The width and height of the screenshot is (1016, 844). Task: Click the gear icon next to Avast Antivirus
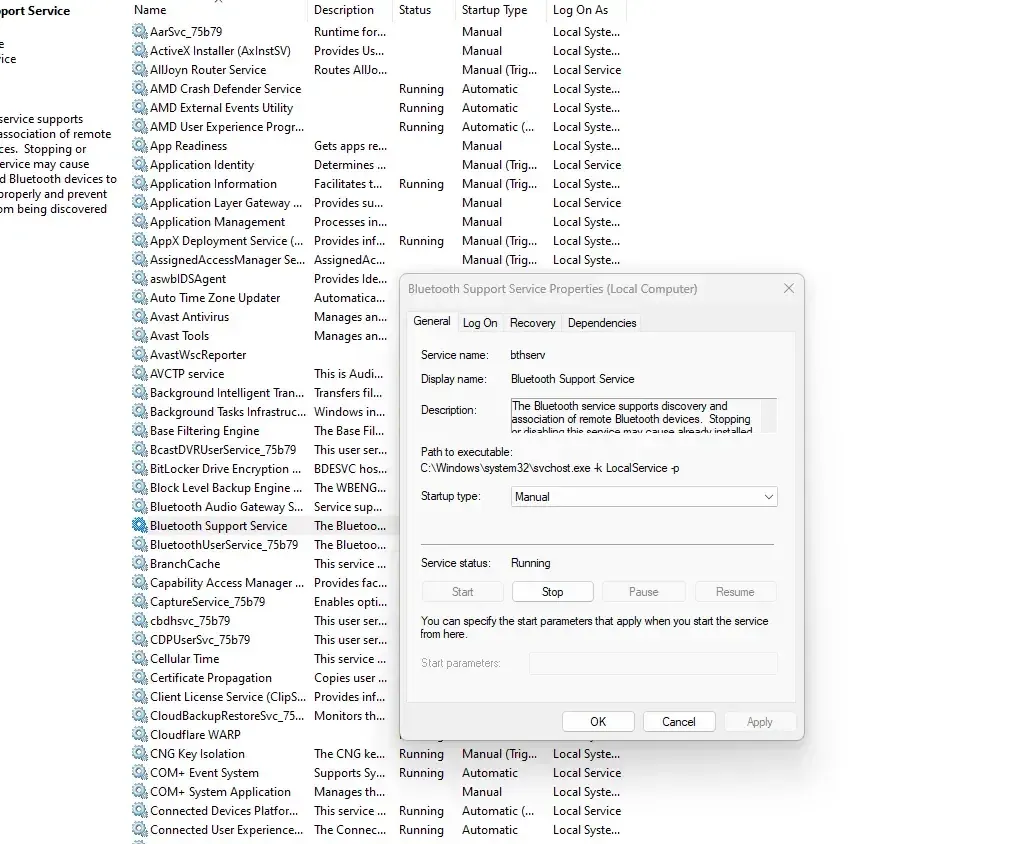pos(139,317)
